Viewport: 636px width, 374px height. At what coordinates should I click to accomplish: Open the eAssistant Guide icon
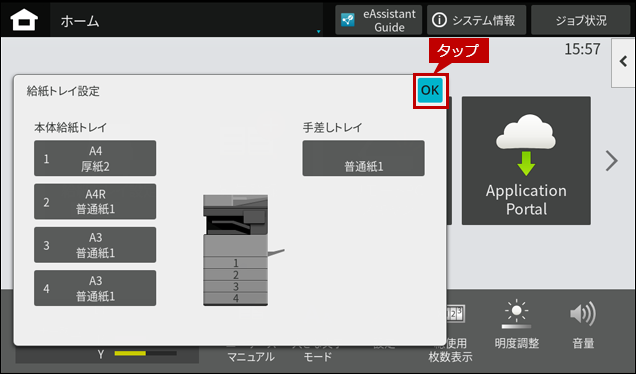pos(348,20)
